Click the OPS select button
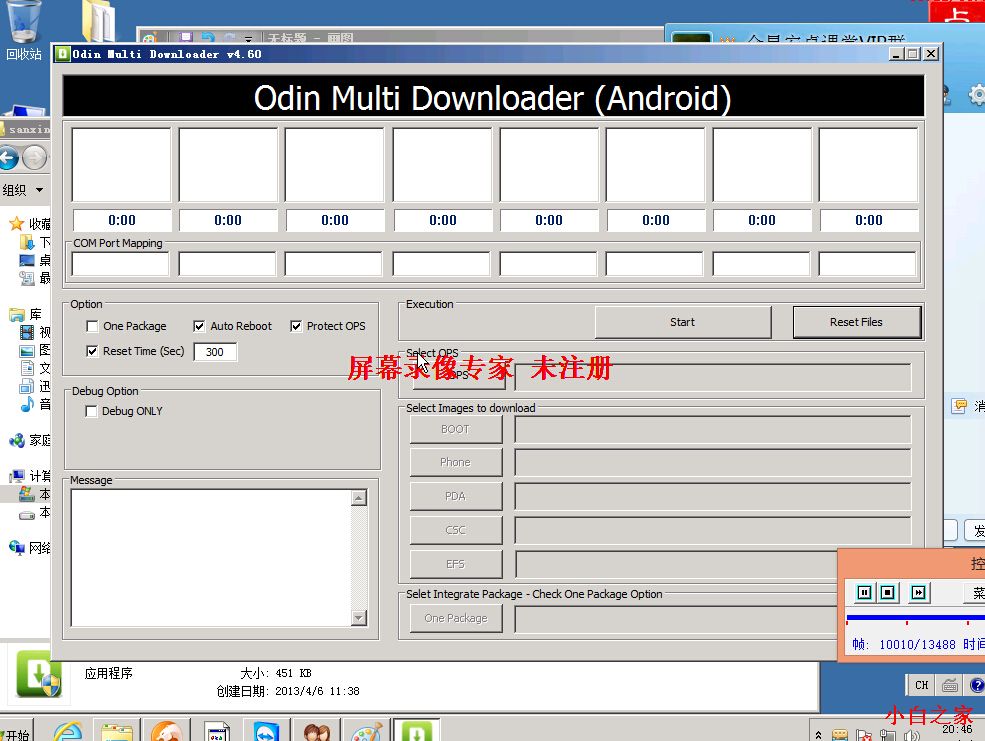The image size is (985, 741). coord(459,376)
